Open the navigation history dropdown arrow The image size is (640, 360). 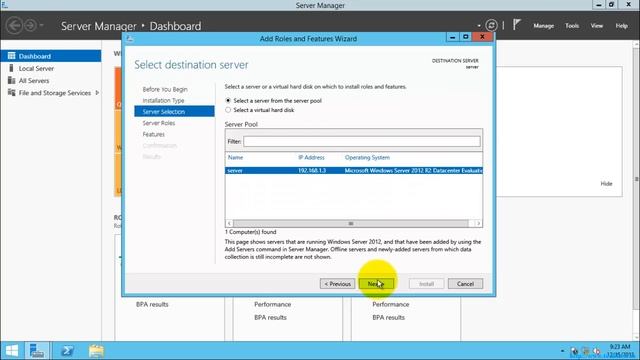[41, 25]
